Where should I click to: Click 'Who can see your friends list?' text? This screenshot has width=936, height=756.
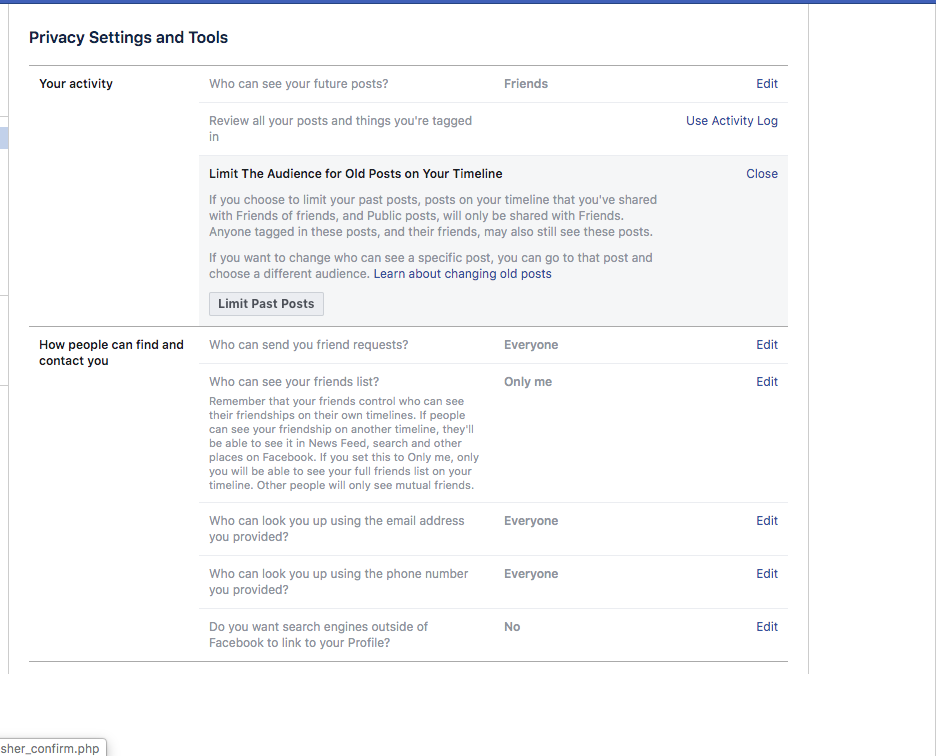pyautogui.click(x=294, y=382)
